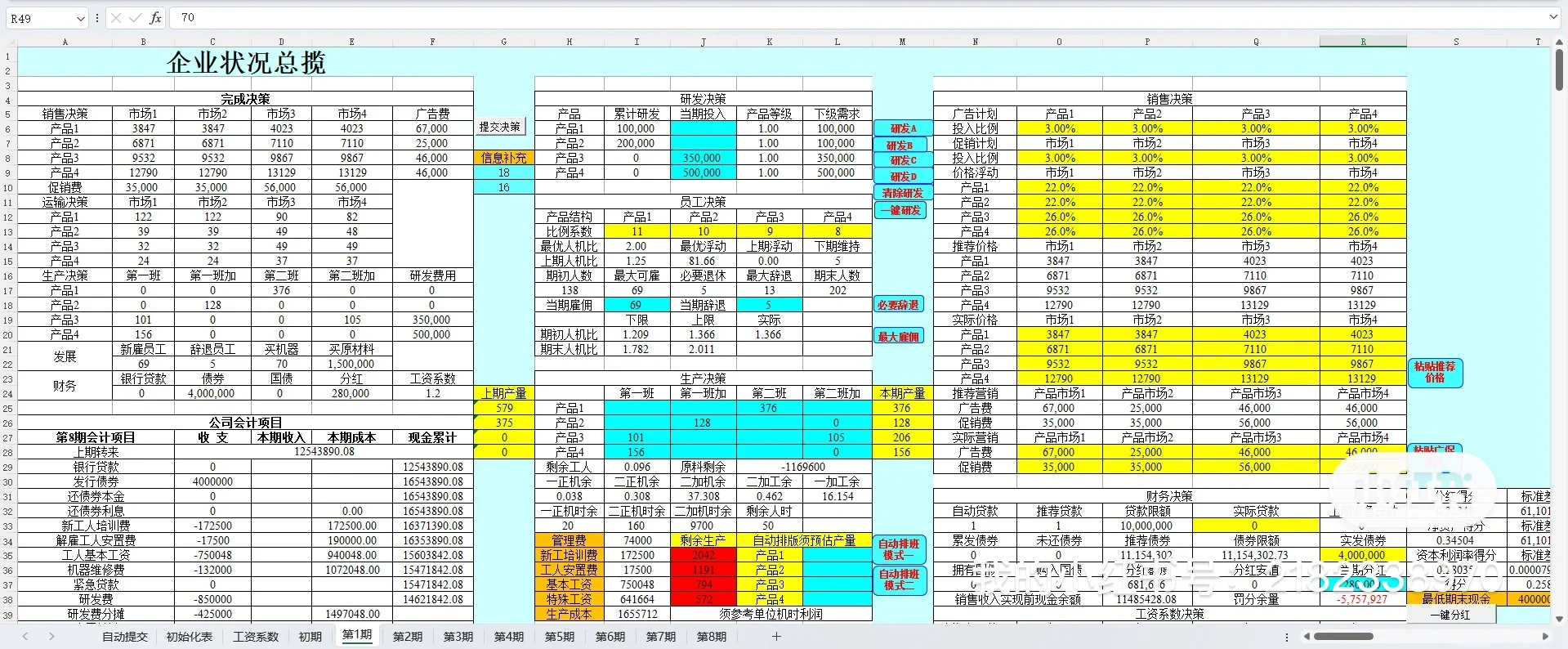This screenshot has width=1568, height=649.
Task: Switch to the 第8期 sheet tab
Action: 711,636
